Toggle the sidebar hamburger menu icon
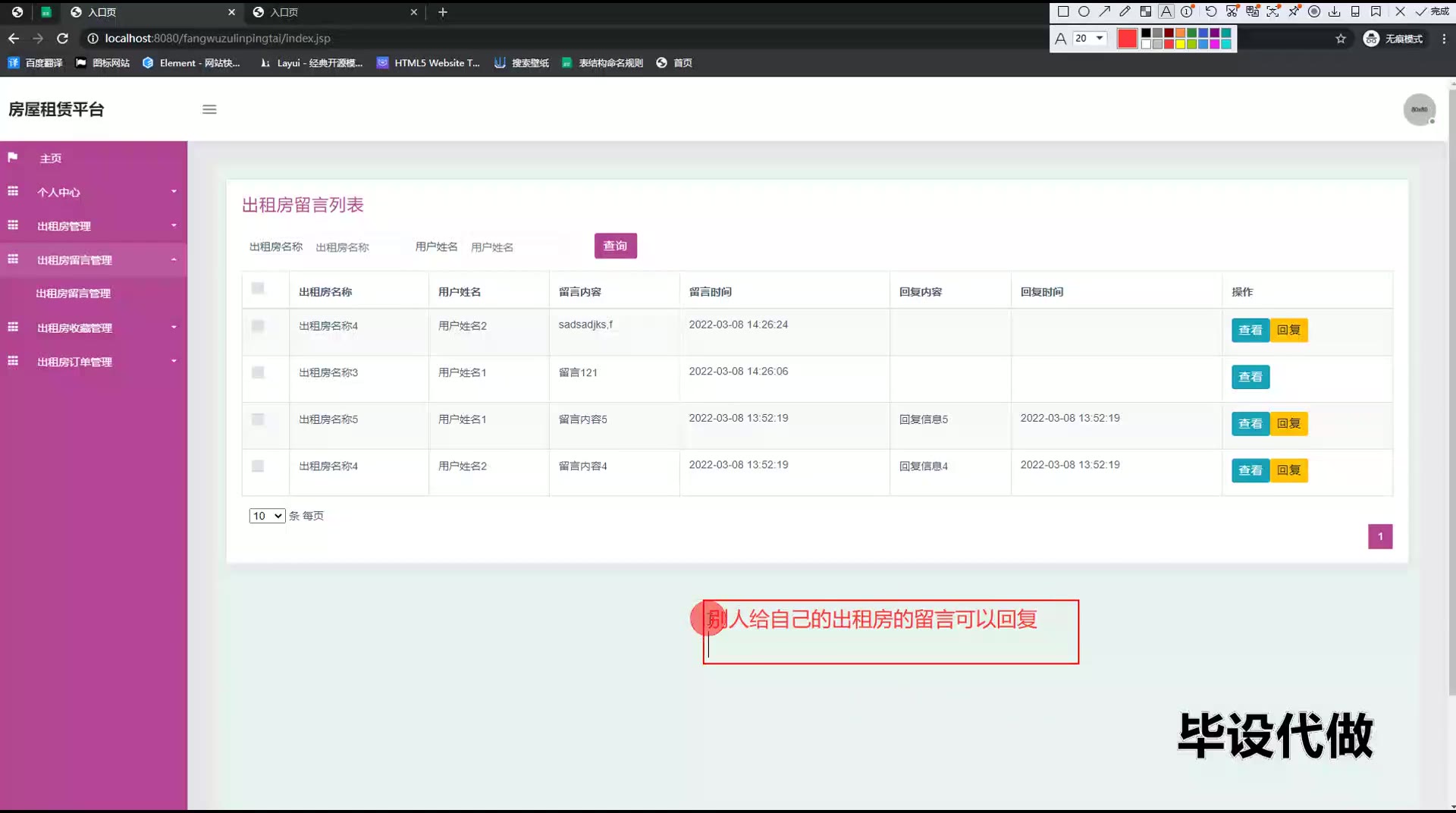The height and width of the screenshot is (813, 1456). (x=209, y=109)
